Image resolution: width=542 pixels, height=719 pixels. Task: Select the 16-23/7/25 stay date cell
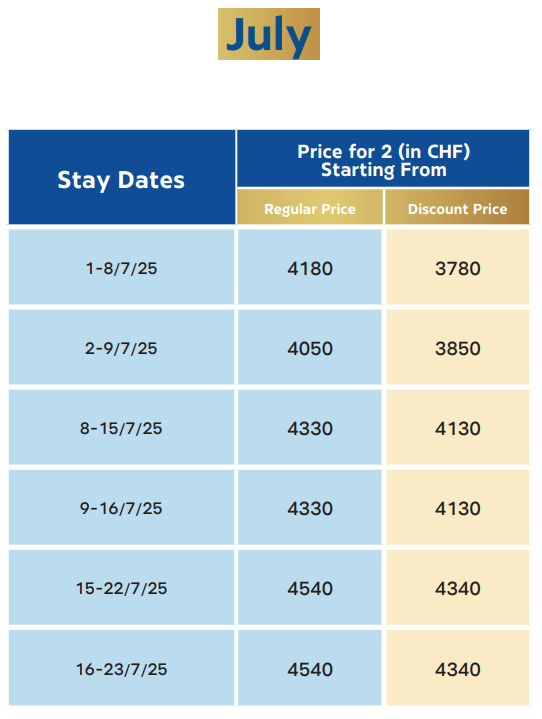click(x=122, y=668)
